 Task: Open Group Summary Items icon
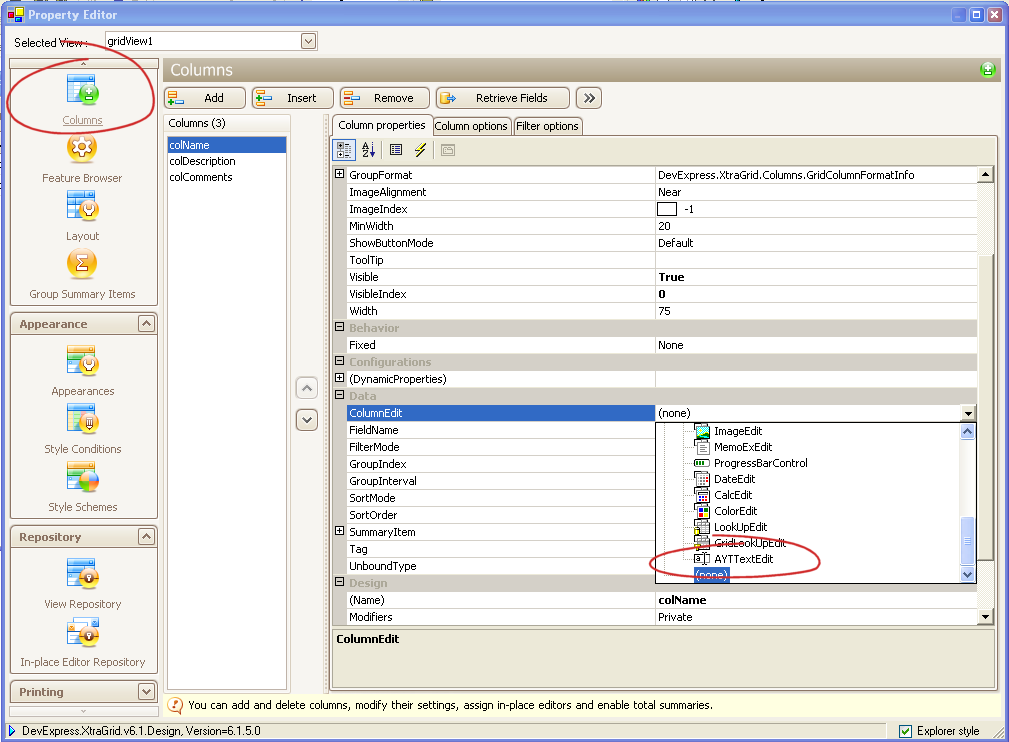pos(82,264)
